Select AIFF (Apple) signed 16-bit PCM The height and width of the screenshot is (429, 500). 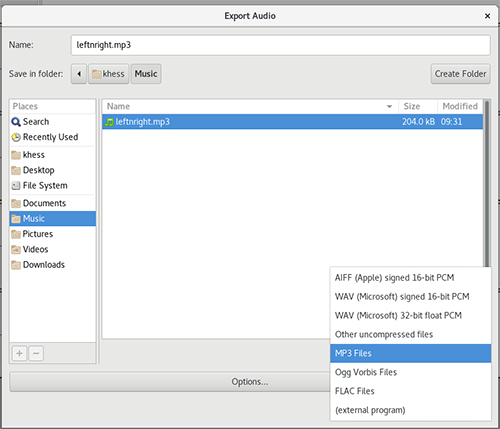point(411,278)
